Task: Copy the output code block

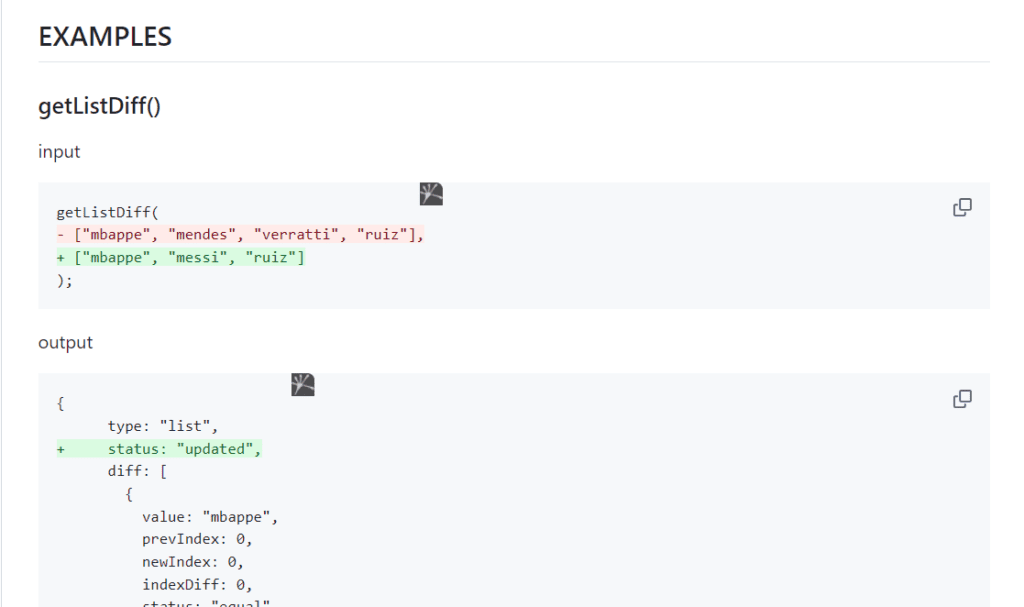Action: [962, 399]
